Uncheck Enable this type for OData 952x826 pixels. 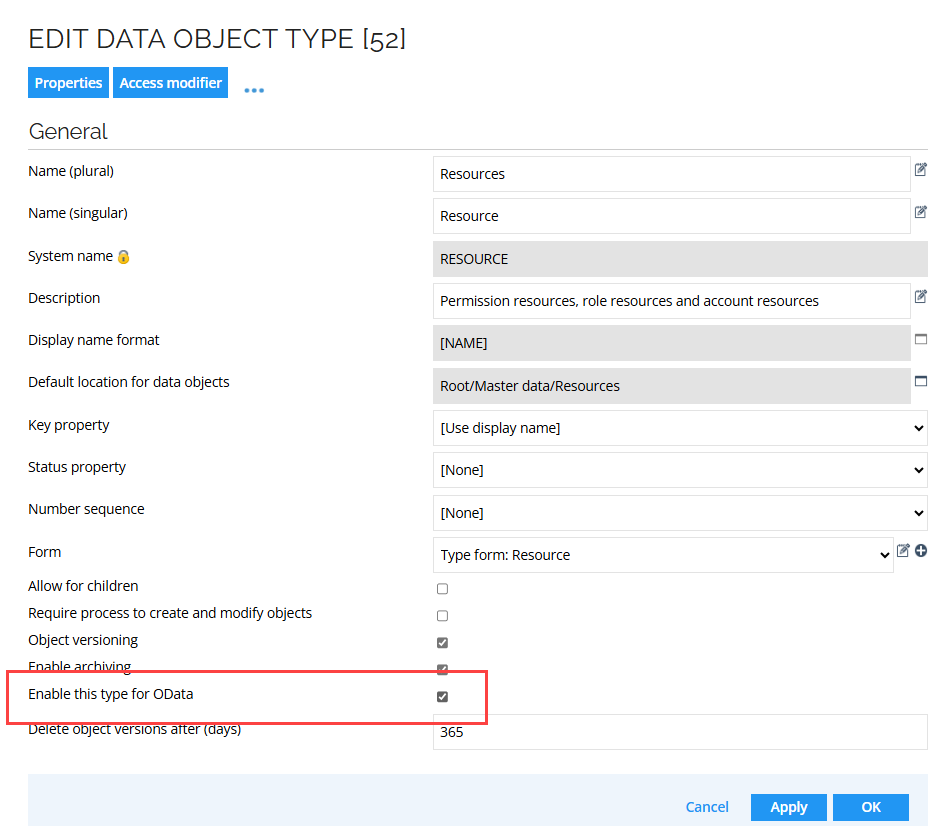point(442,697)
